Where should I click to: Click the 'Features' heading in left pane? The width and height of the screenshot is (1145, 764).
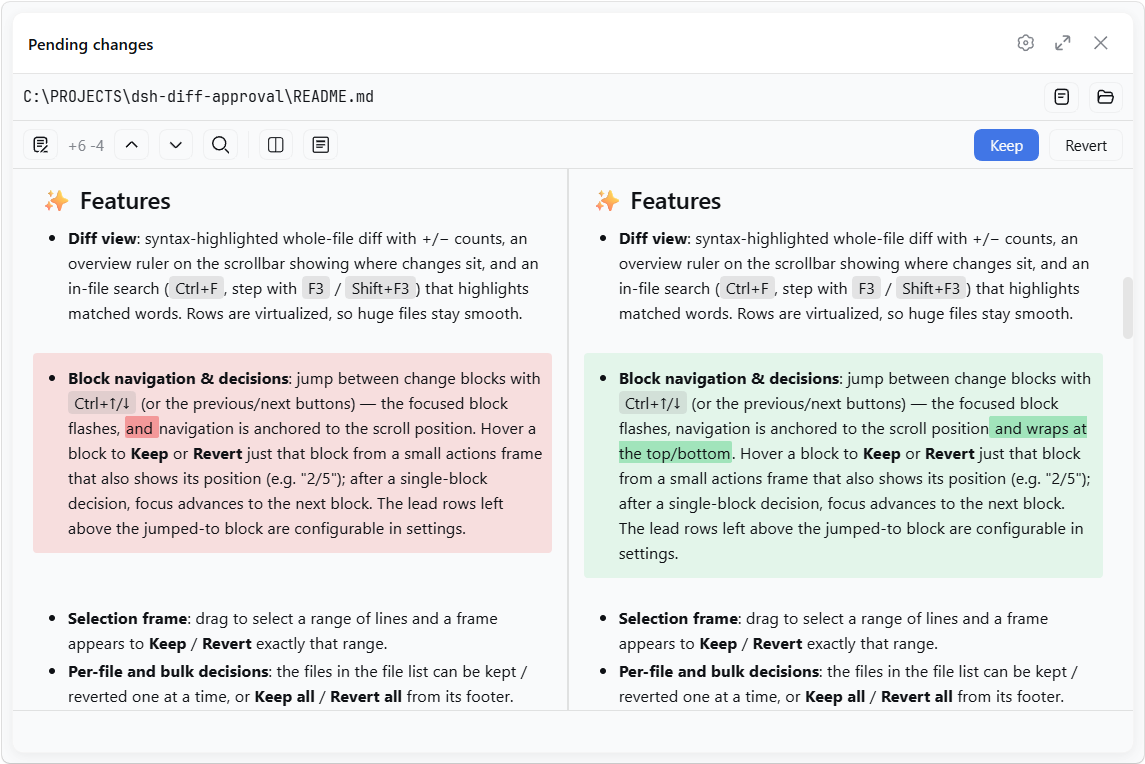(x=125, y=201)
